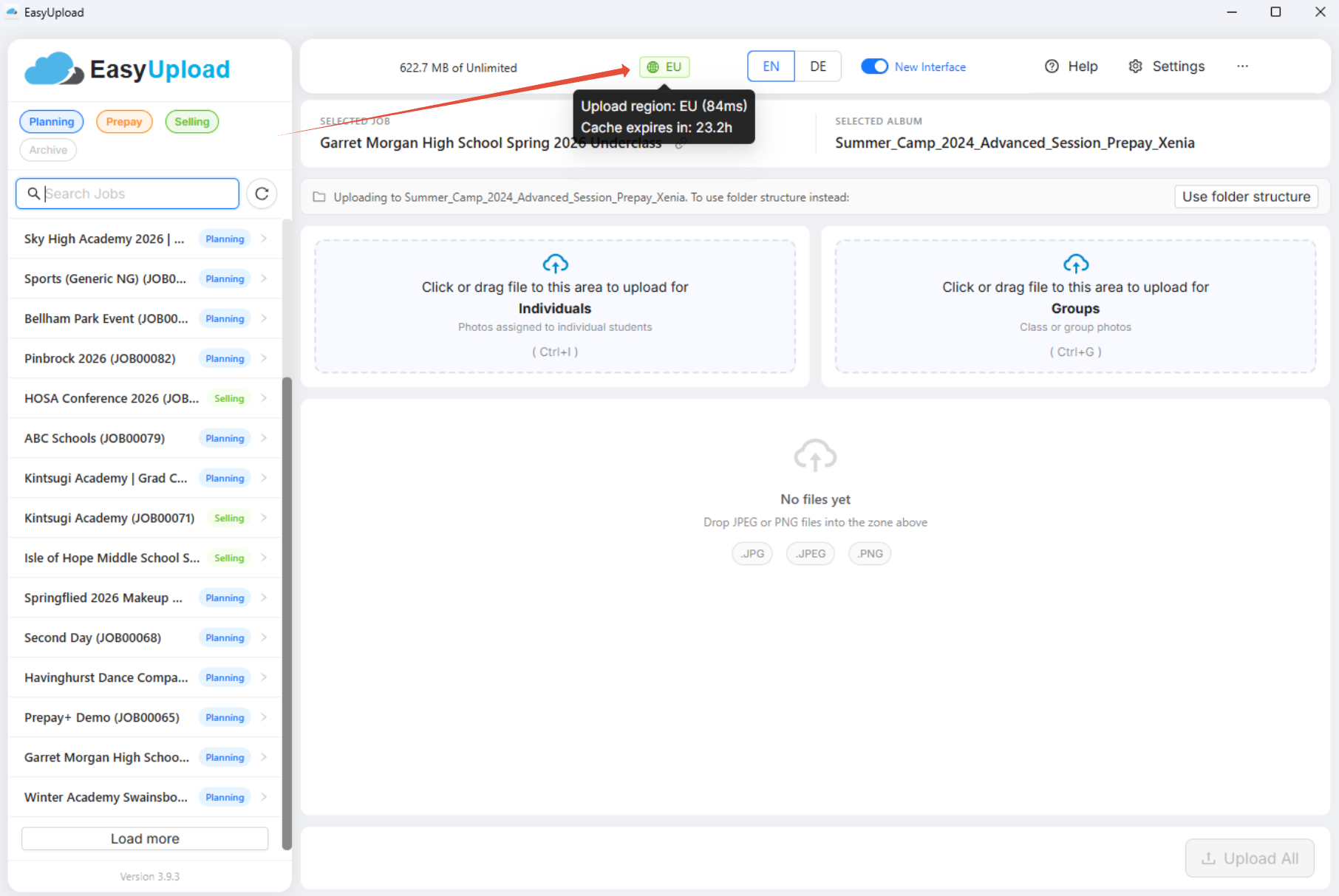Focus the Search Jobs field
This screenshot has height=896, width=1339.
(x=127, y=194)
